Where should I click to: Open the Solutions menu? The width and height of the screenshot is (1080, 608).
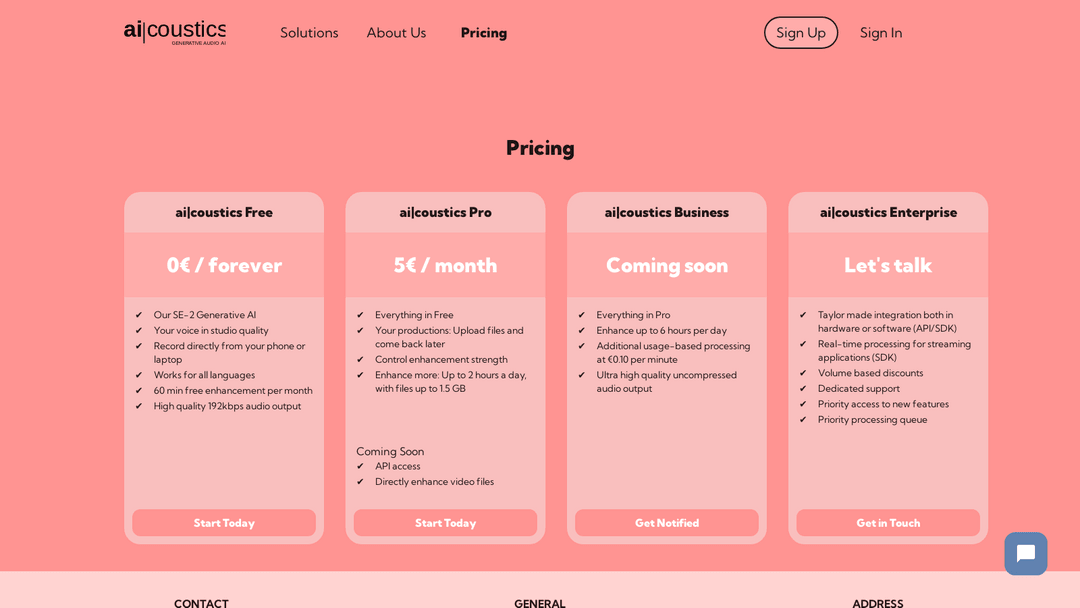pyautogui.click(x=309, y=33)
